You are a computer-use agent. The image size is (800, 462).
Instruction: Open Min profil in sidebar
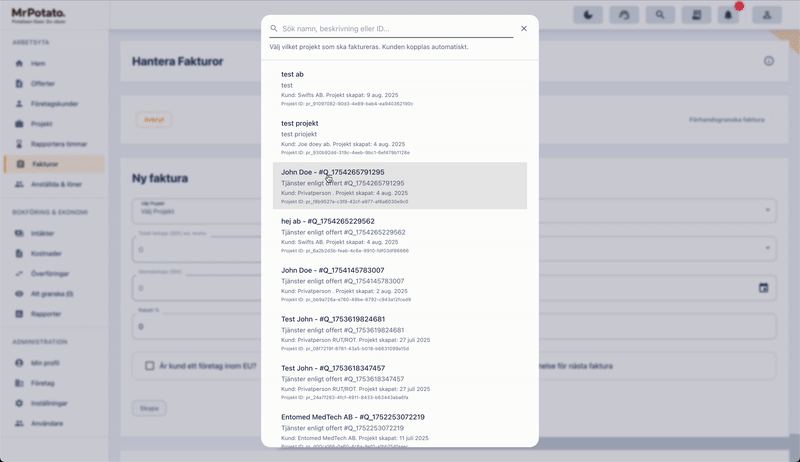54,363
